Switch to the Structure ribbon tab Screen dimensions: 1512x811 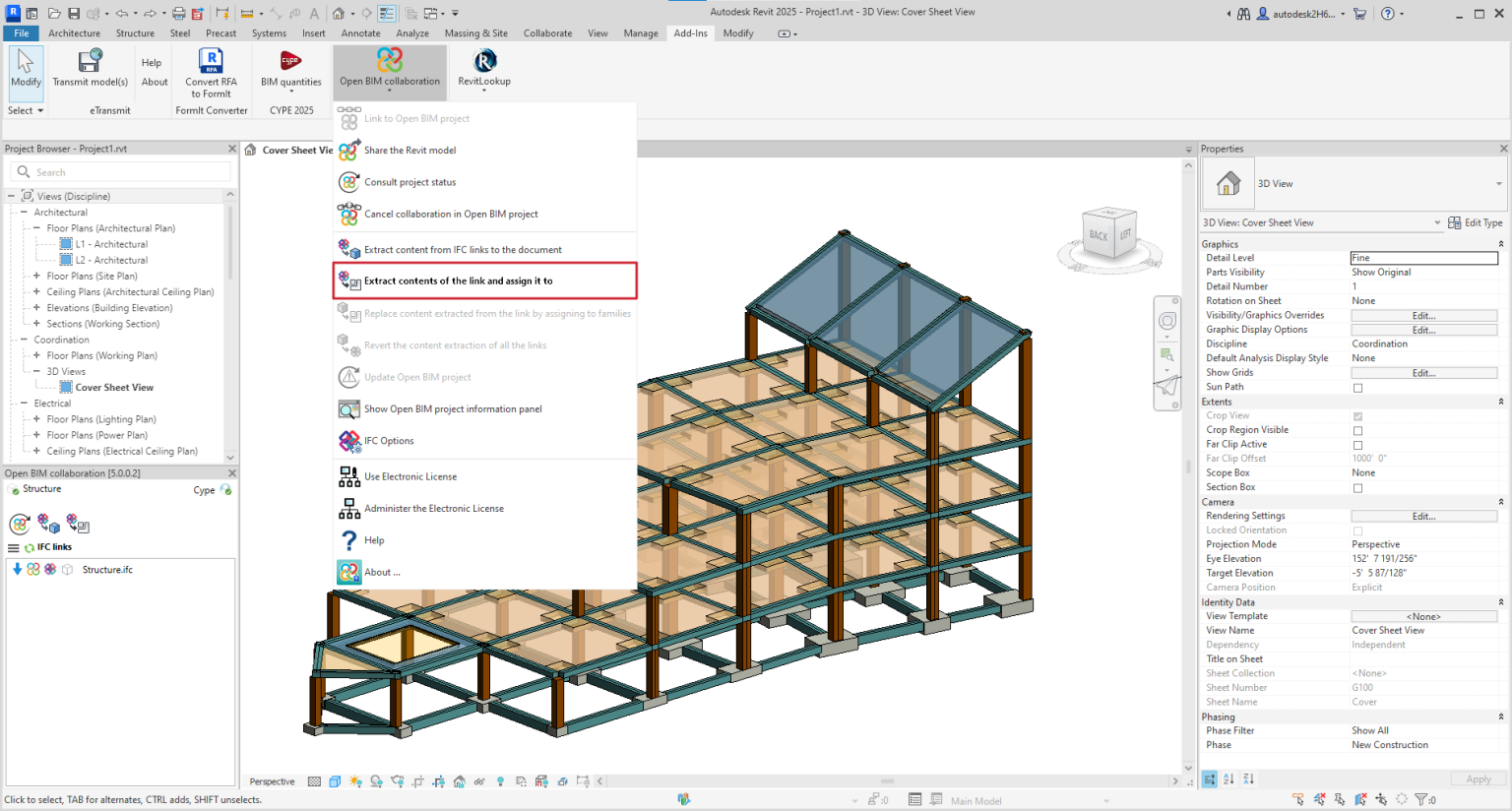[135, 32]
